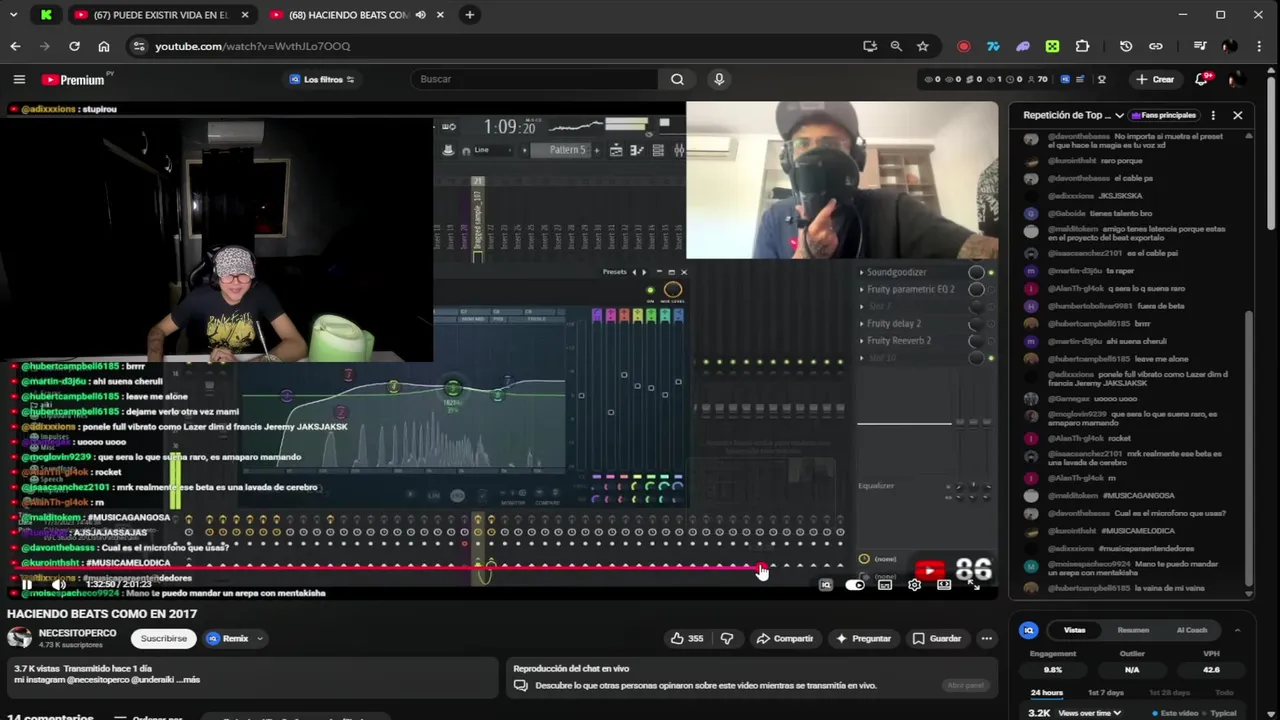Open chat replay three-dot options
1280x720 pixels.
tap(1213, 115)
